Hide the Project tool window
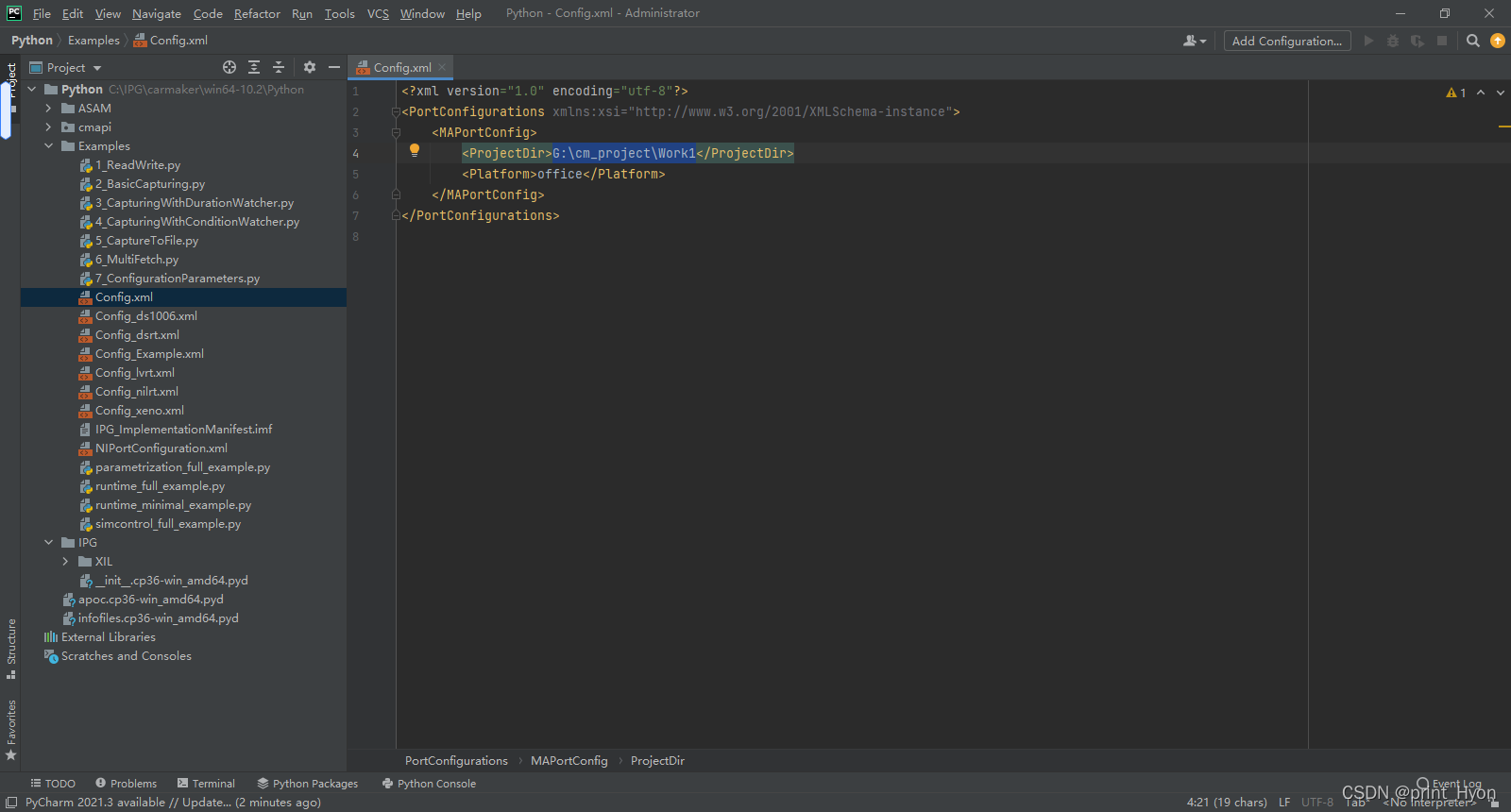This screenshot has height=812, width=1511. (333, 67)
